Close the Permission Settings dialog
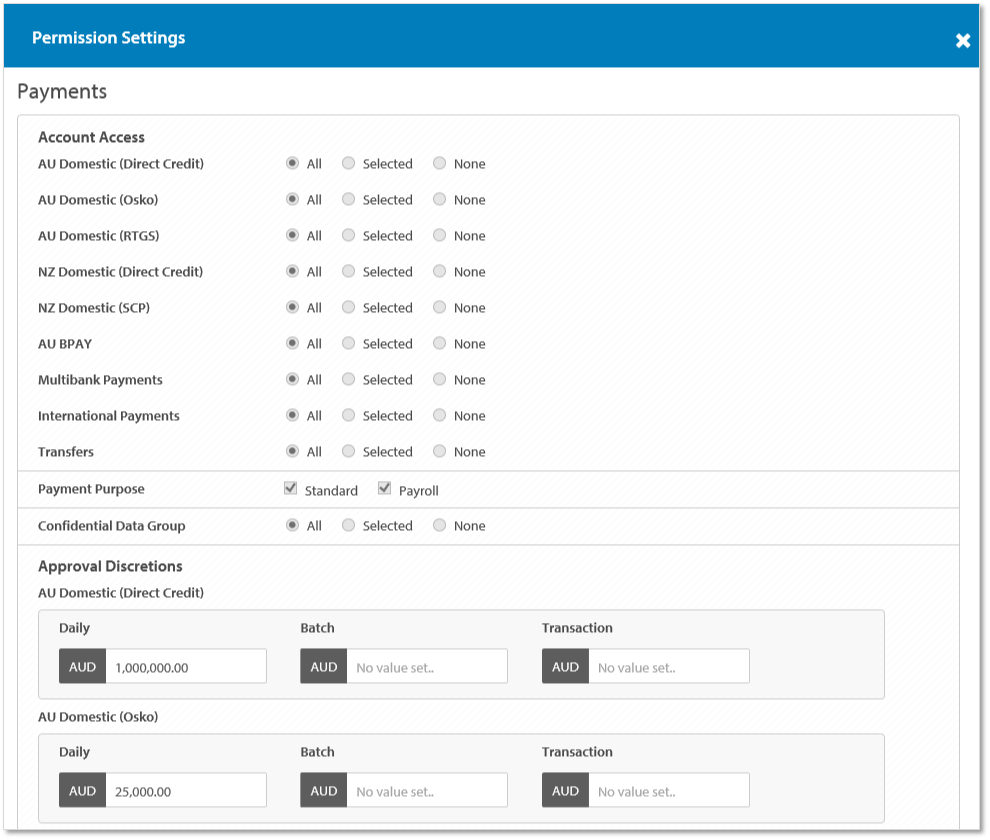990x840 pixels. tap(962, 41)
